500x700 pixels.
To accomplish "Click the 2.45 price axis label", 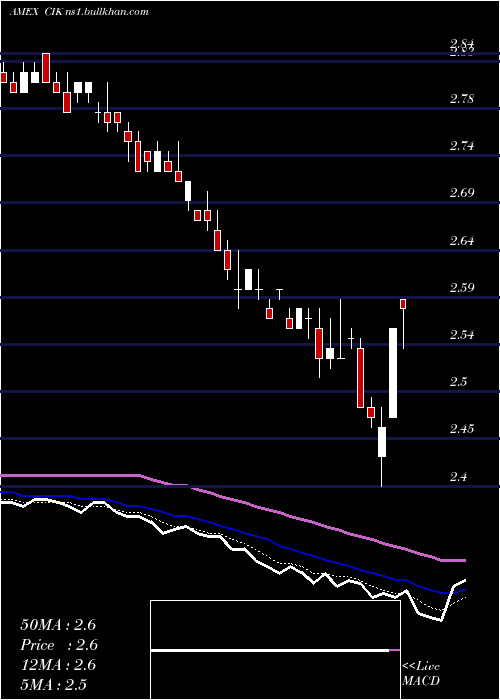I will click(462, 429).
